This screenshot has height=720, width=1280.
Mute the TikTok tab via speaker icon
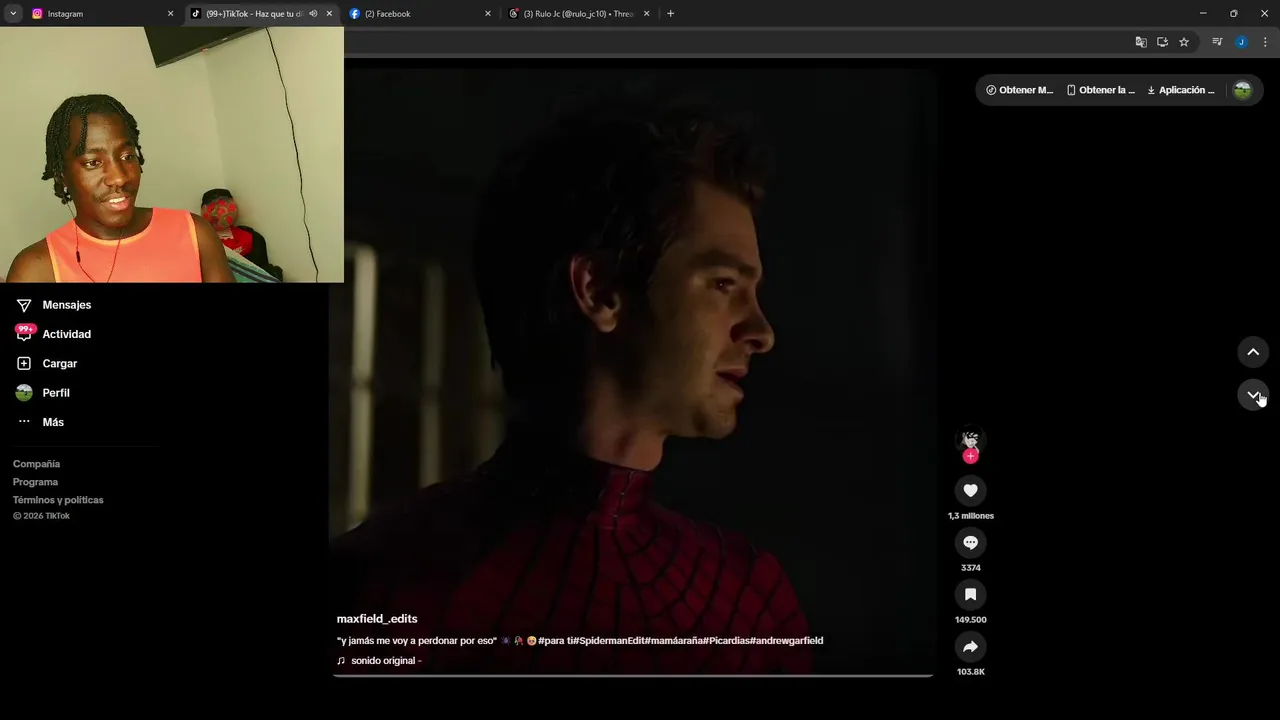pyautogui.click(x=313, y=14)
